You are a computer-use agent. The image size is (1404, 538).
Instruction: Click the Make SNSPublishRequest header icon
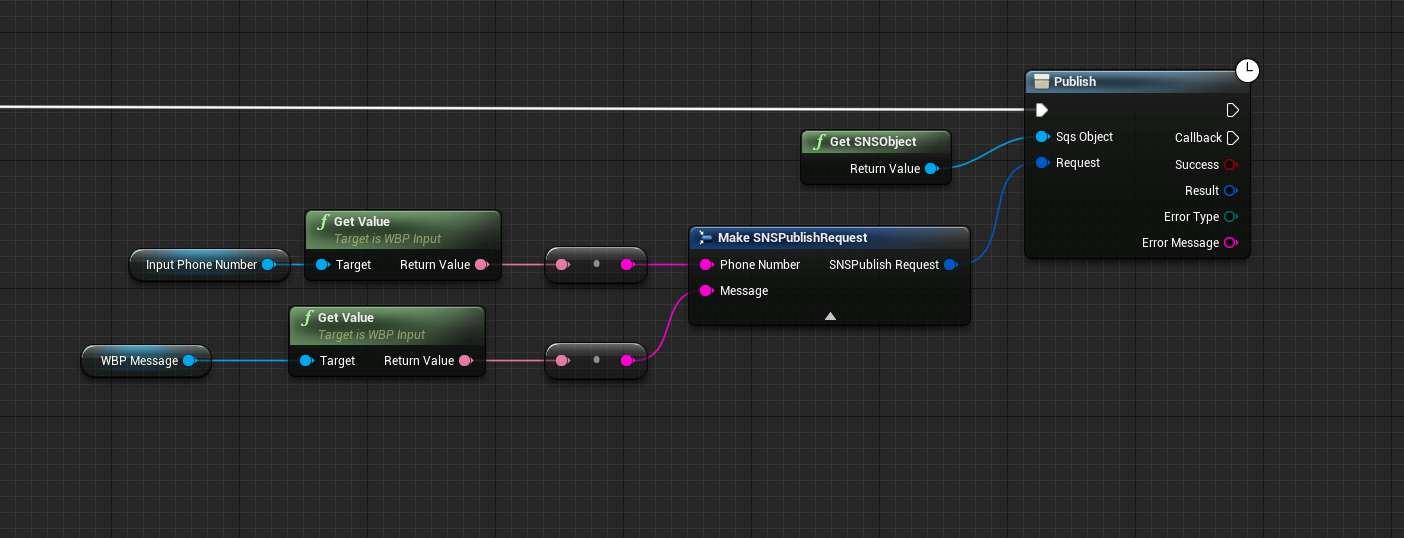tap(705, 238)
